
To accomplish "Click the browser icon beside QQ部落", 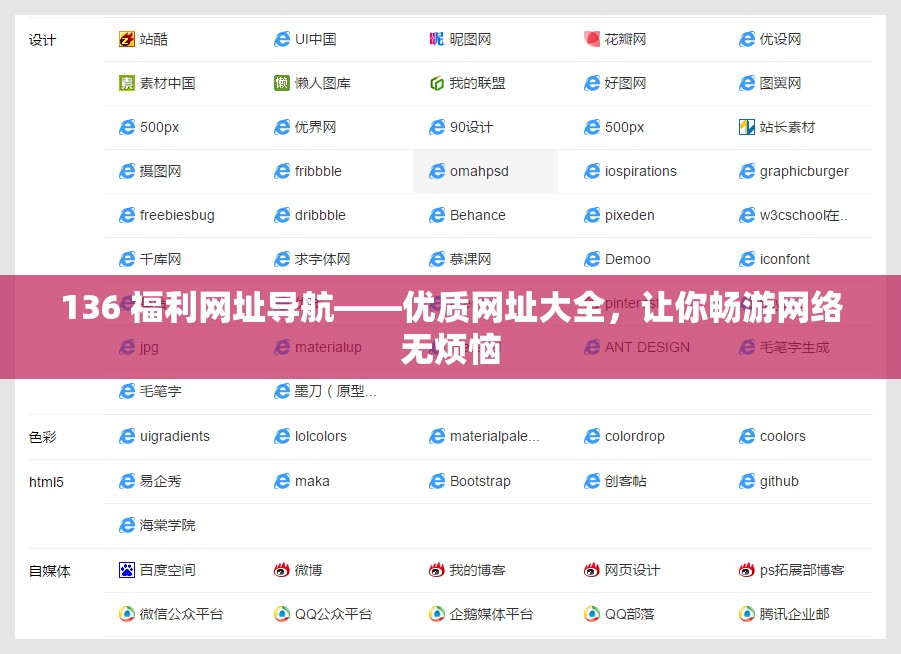I will pyautogui.click(x=592, y=614).
